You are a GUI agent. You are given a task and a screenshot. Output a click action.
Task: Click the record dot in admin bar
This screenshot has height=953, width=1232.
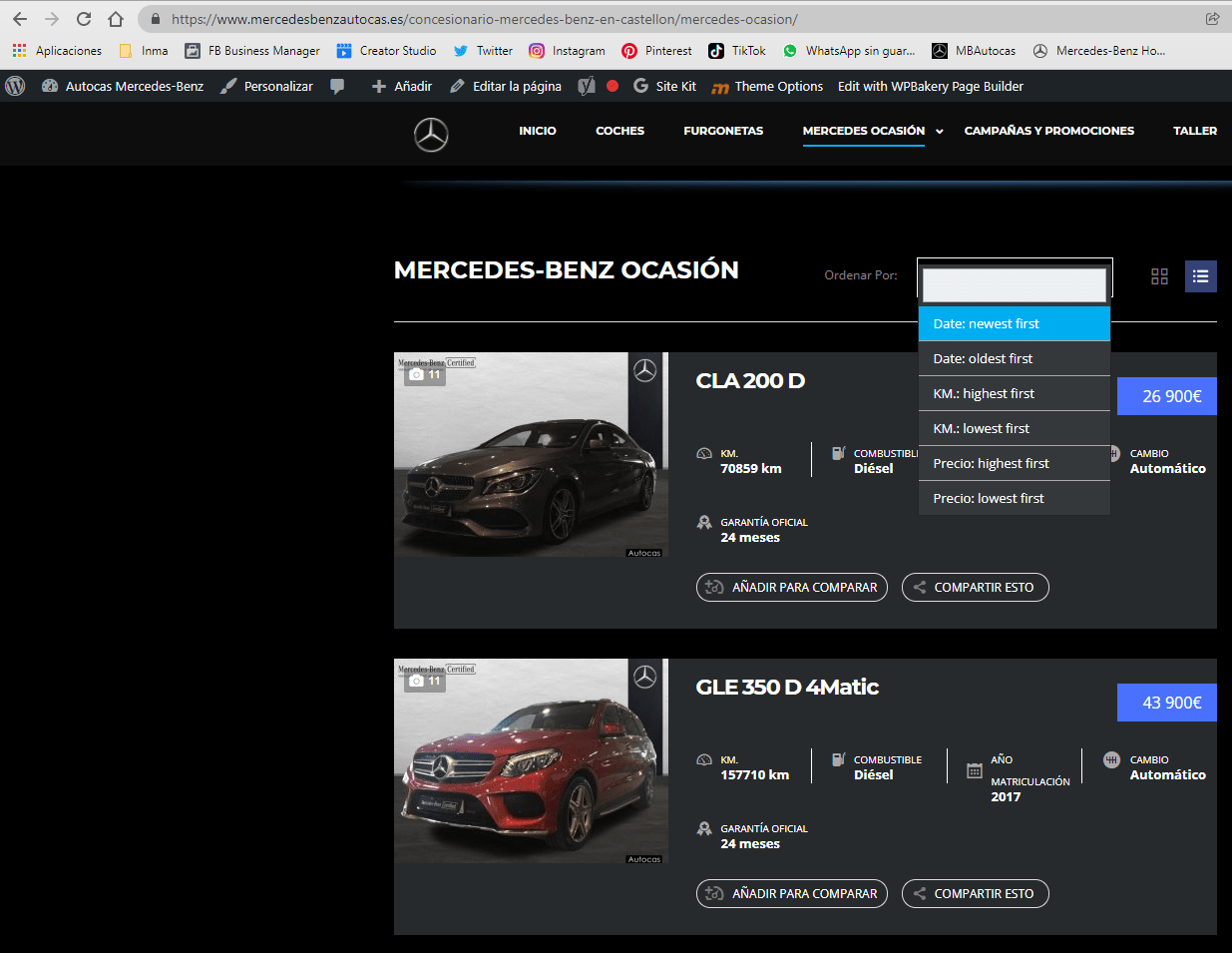pyautogui.click(x=613, y=86)
